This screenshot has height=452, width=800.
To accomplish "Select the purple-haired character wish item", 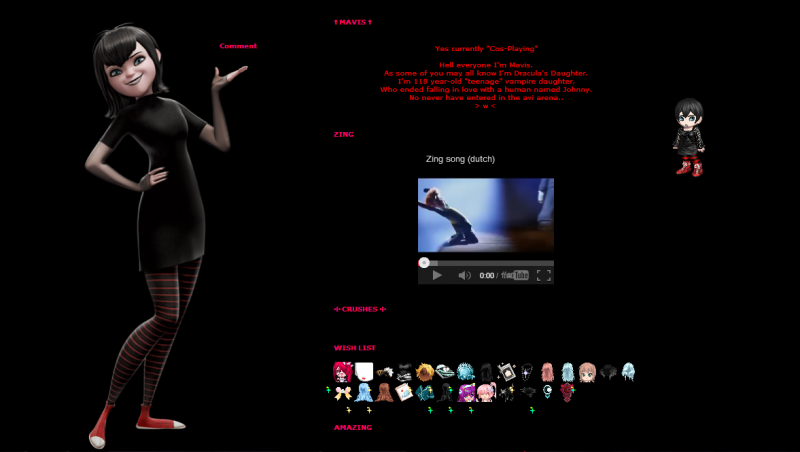I will click(465, 392).
